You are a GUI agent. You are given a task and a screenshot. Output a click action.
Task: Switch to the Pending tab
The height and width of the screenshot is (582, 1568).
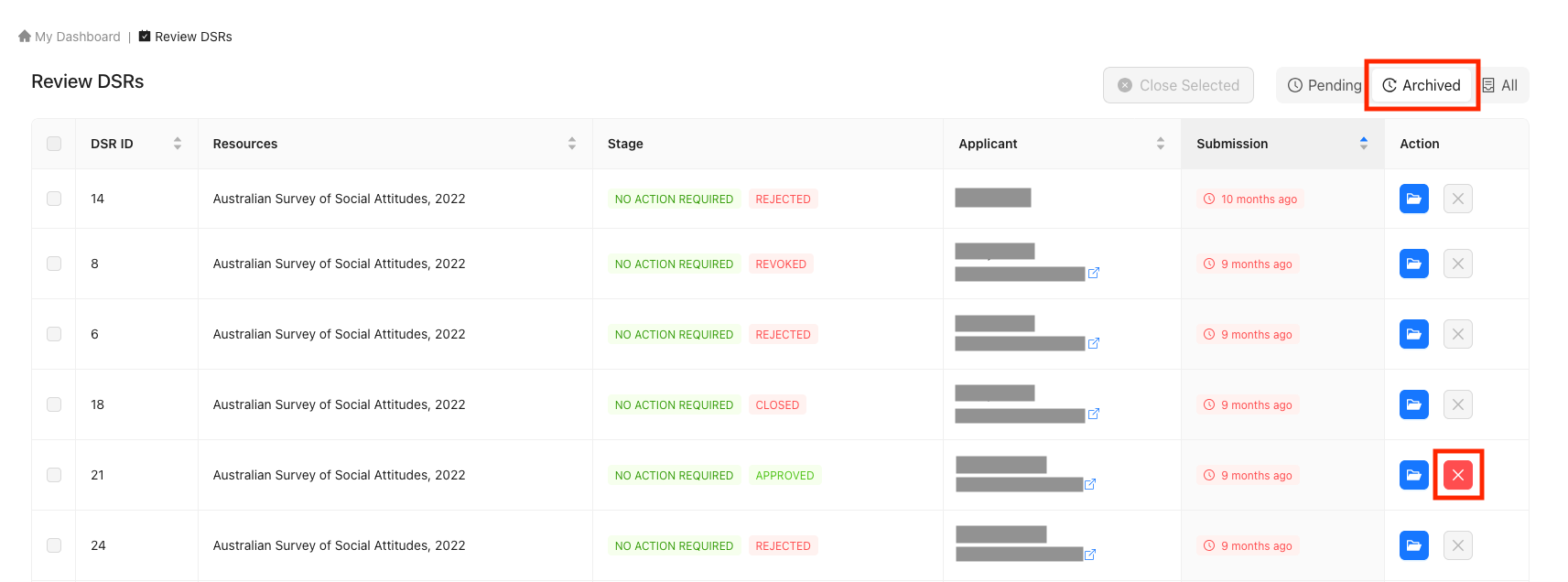[x=1325, y=85]
